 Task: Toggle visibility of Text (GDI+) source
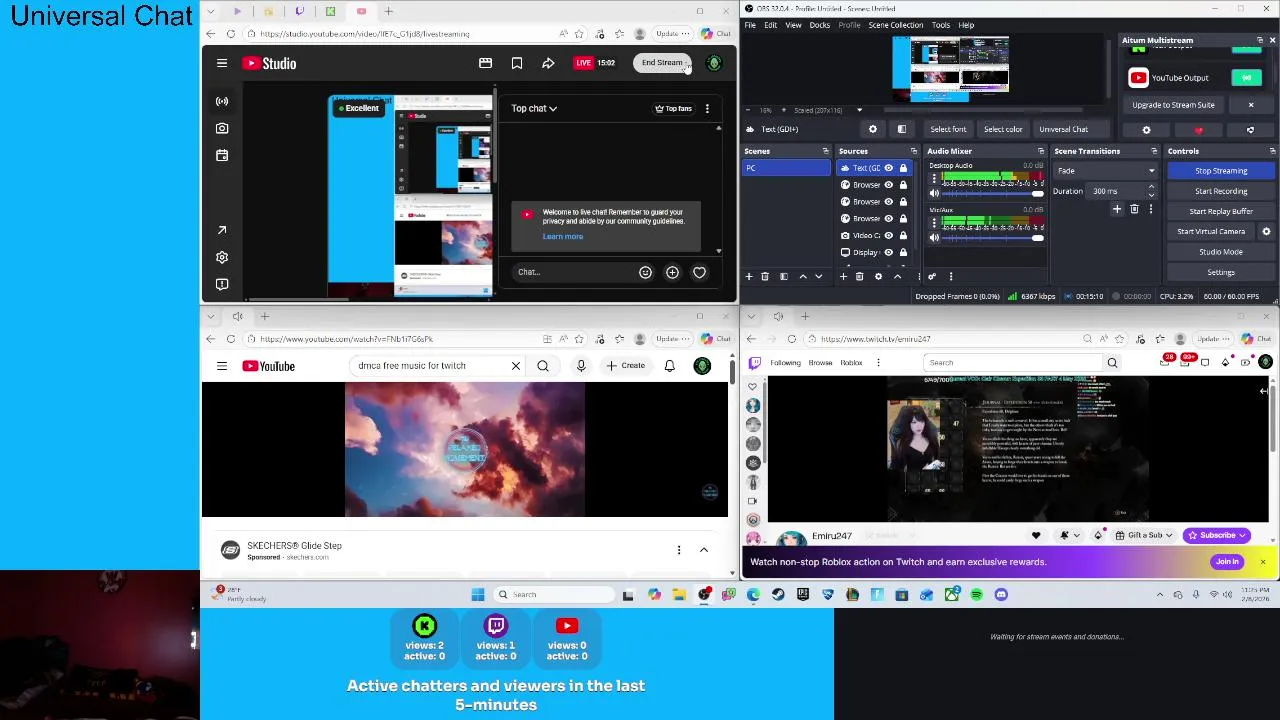click(888, 168)
